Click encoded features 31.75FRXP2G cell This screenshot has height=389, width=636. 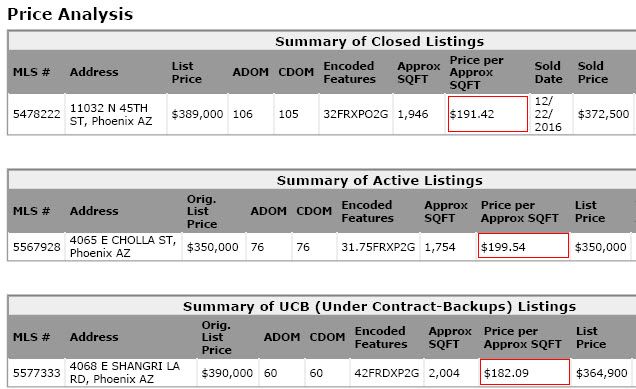[x=378, y=247]
